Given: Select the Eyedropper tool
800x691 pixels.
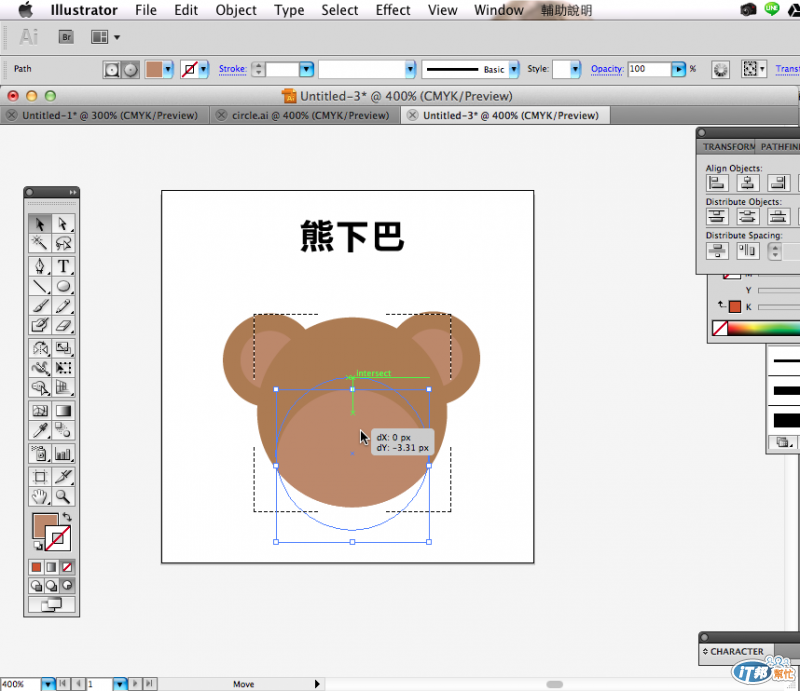Looking at the screenshot, I should coord(40,431).
